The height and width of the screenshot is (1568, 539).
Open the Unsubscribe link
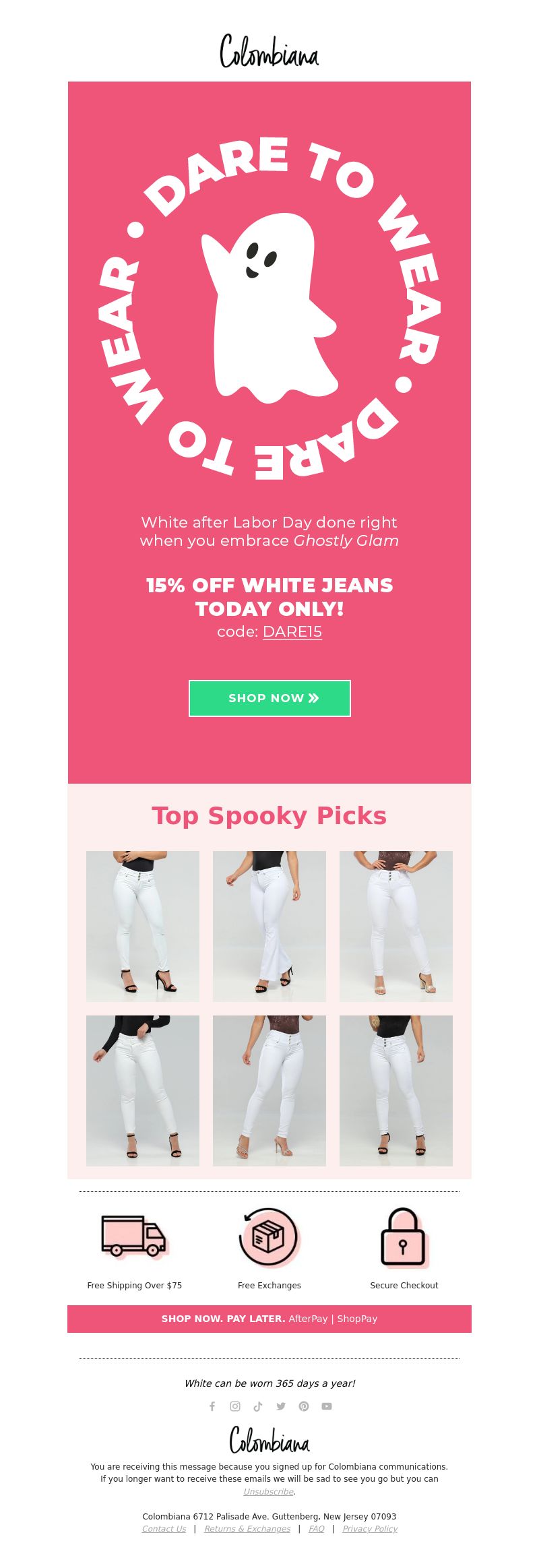tap(269, 1491)
